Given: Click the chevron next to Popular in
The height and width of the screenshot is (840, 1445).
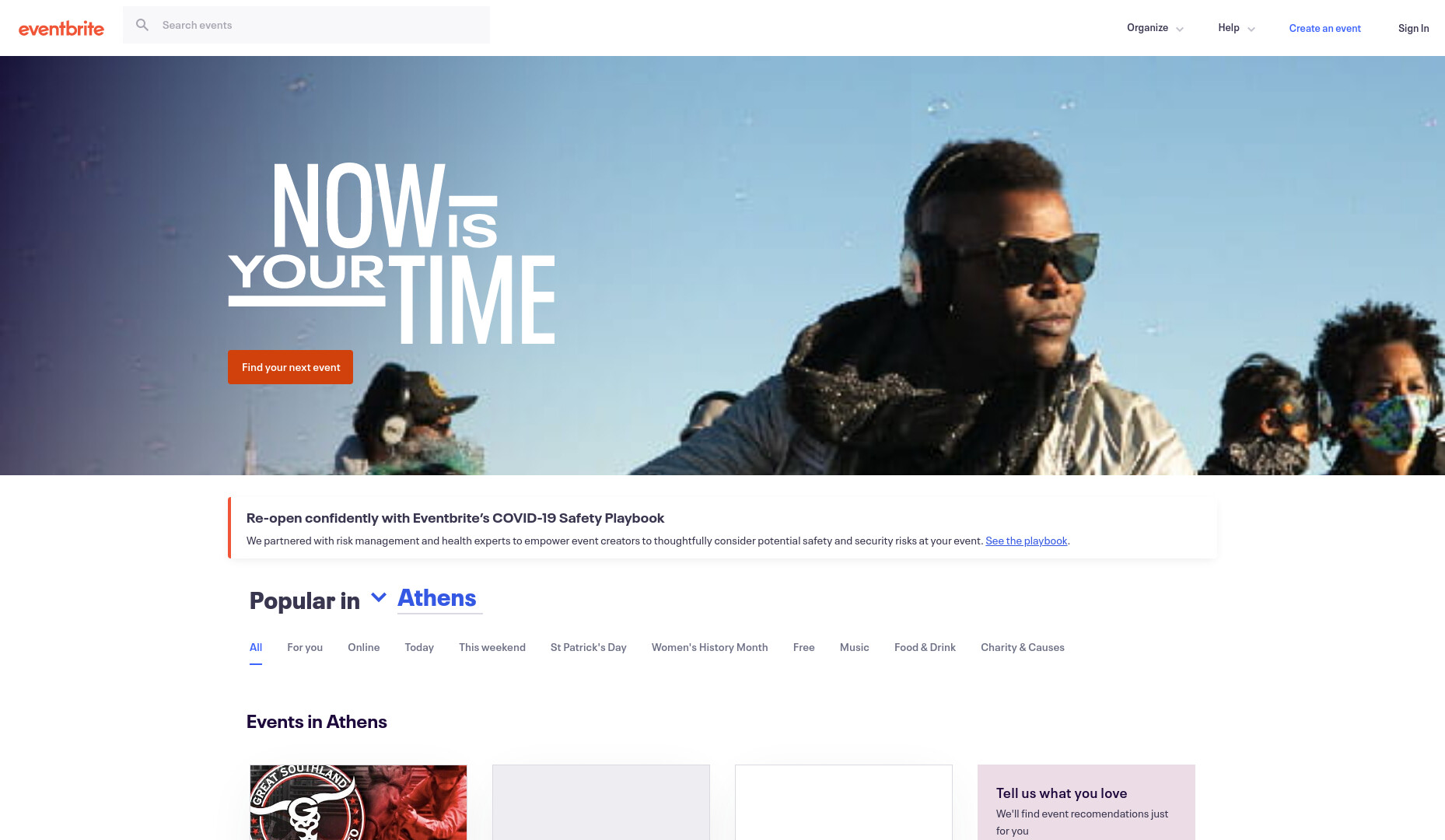Looking at the screenshot, I should tap(379, 597).
